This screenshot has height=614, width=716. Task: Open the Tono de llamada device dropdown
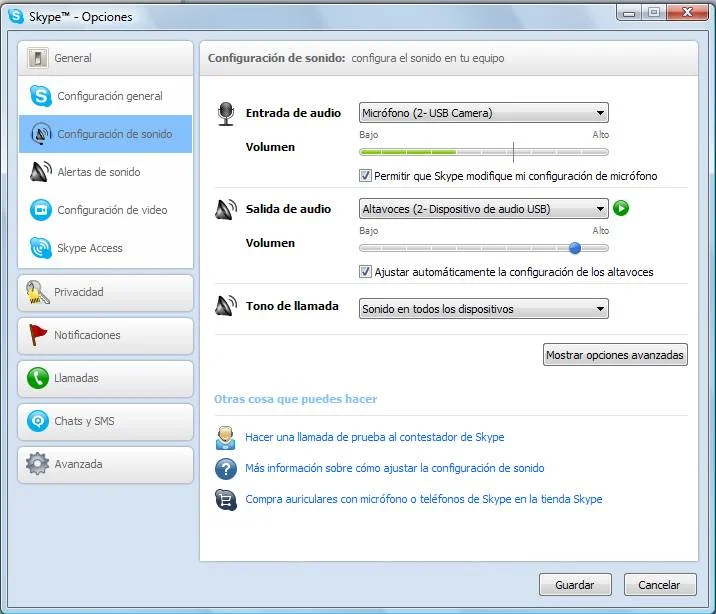click(484, 309)
